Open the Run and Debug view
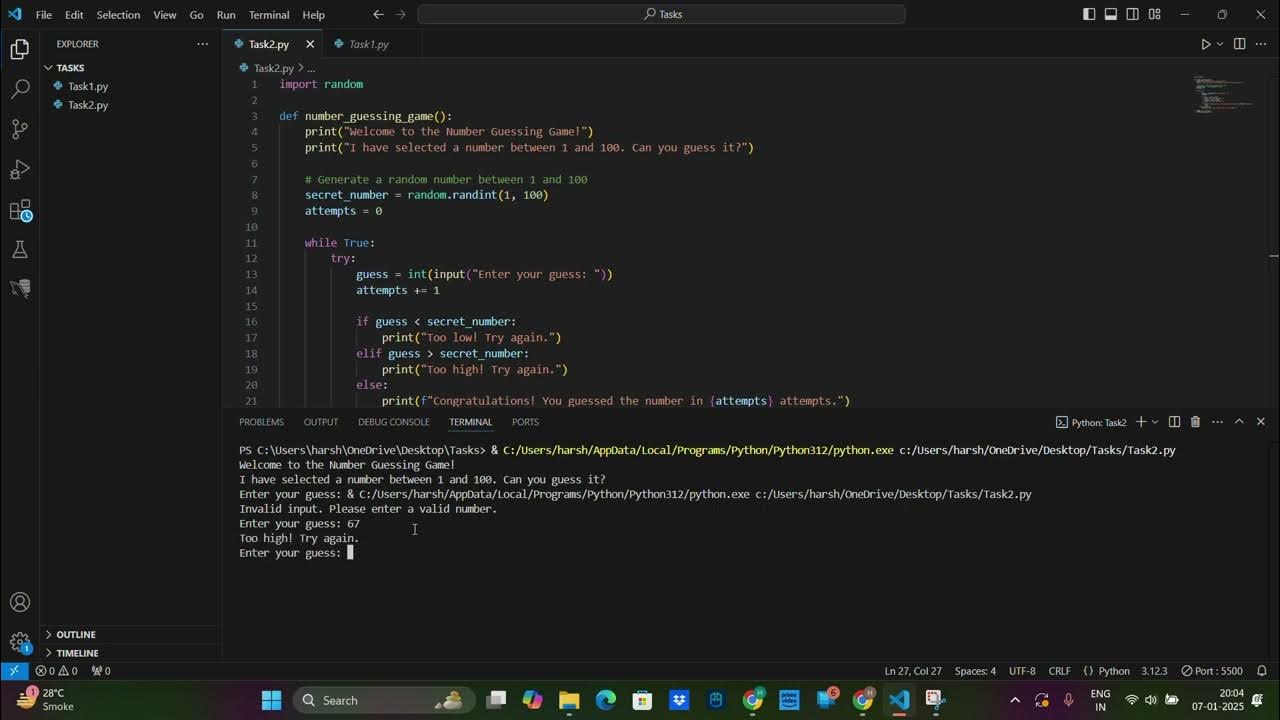This screenshot has width=1280, height=720. click(19, 169)
